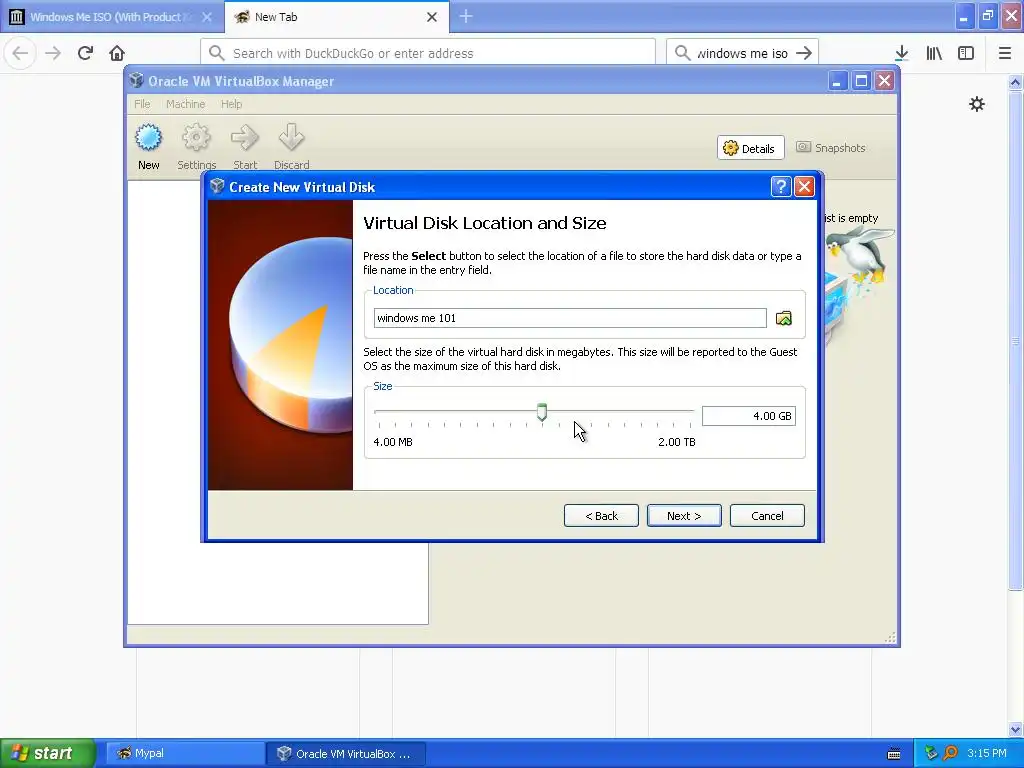
Task: Click the Start arrow icon in VirtualBox toolbar
Action: point(245,138)
